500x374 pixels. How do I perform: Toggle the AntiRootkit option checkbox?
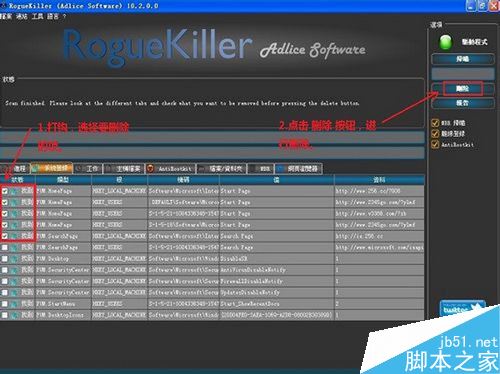coord(435,144)
